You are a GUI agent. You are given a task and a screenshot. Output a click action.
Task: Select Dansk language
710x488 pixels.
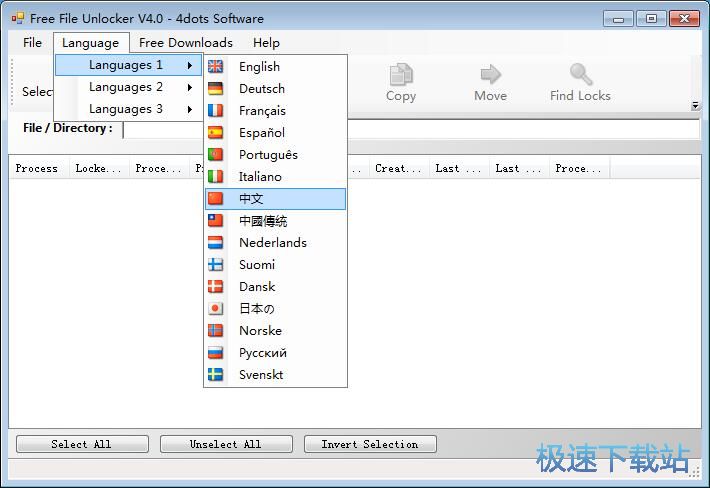click(275, 287)
